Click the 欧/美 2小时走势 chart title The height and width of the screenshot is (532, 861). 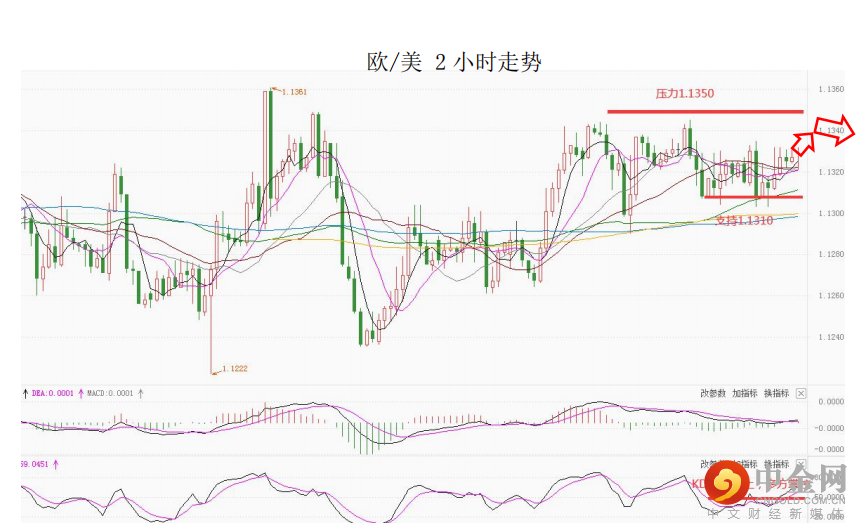(x=454, y=62)
